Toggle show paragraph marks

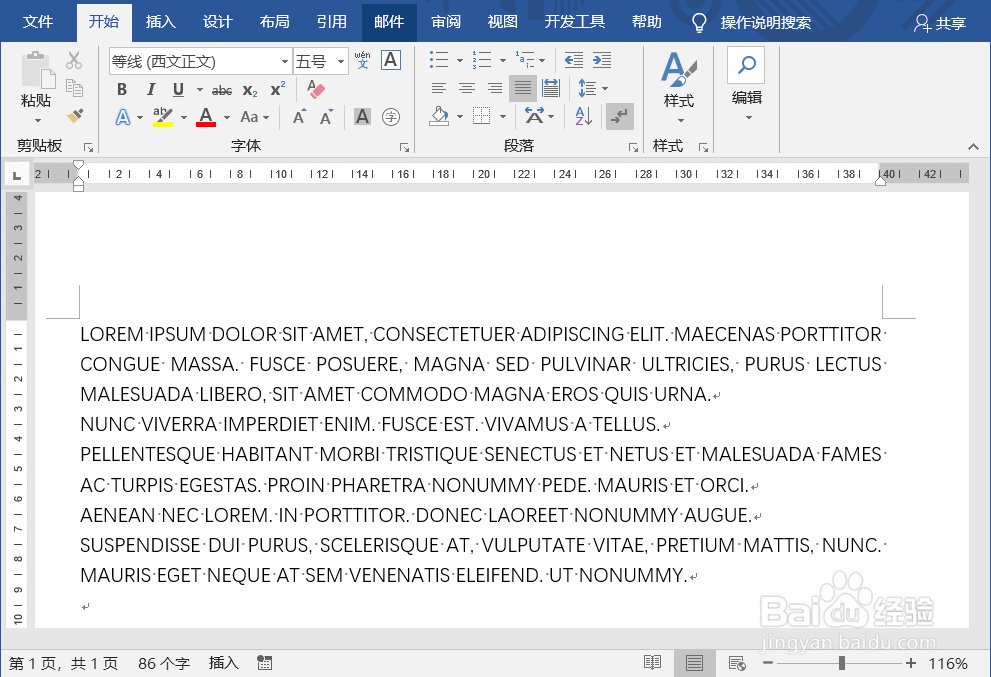pyautogui.click(x=619, y=116)
